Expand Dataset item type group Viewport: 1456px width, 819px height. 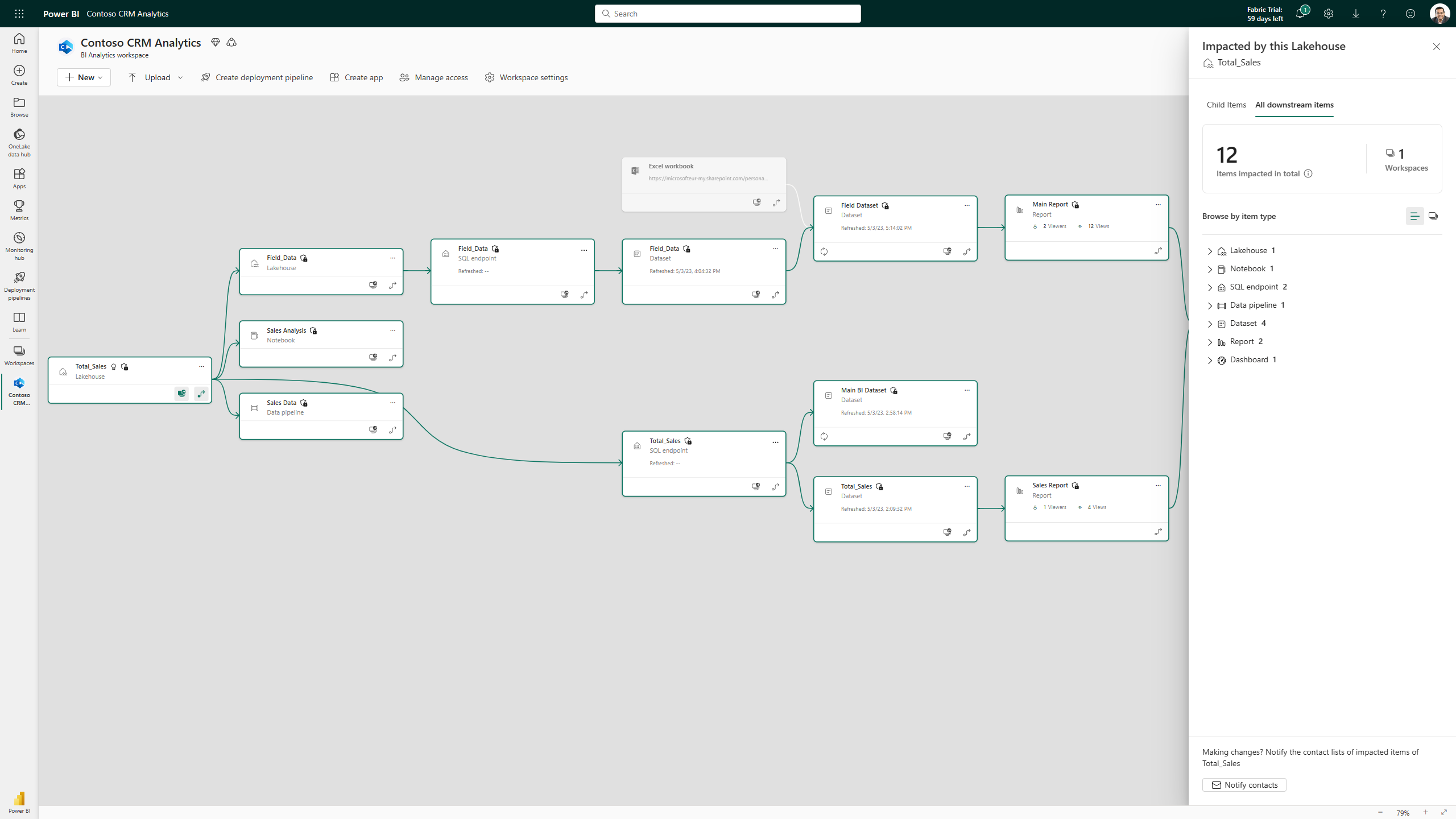[1210, 324]
